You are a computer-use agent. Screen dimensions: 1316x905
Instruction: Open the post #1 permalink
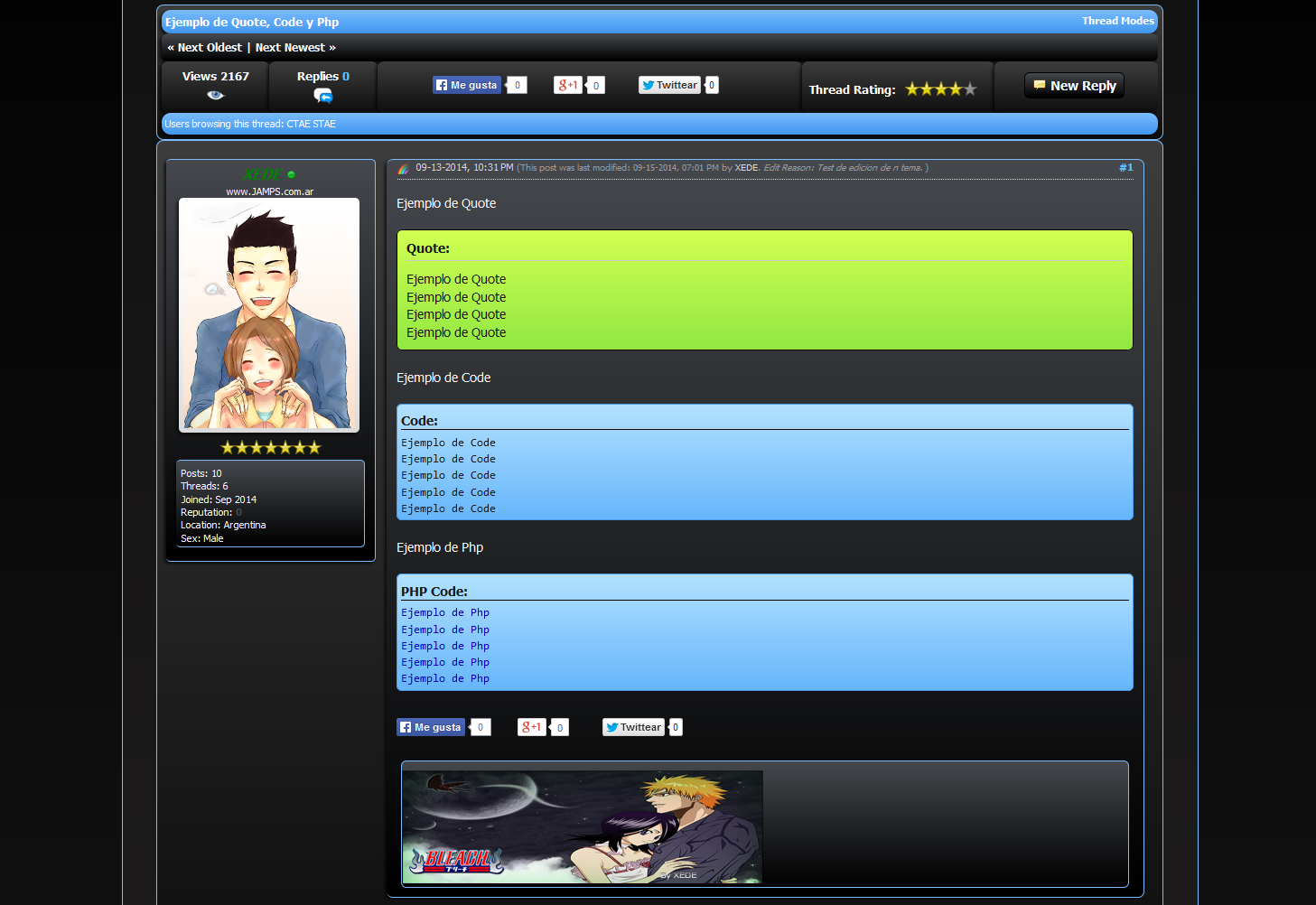(x=1125, y=167)
